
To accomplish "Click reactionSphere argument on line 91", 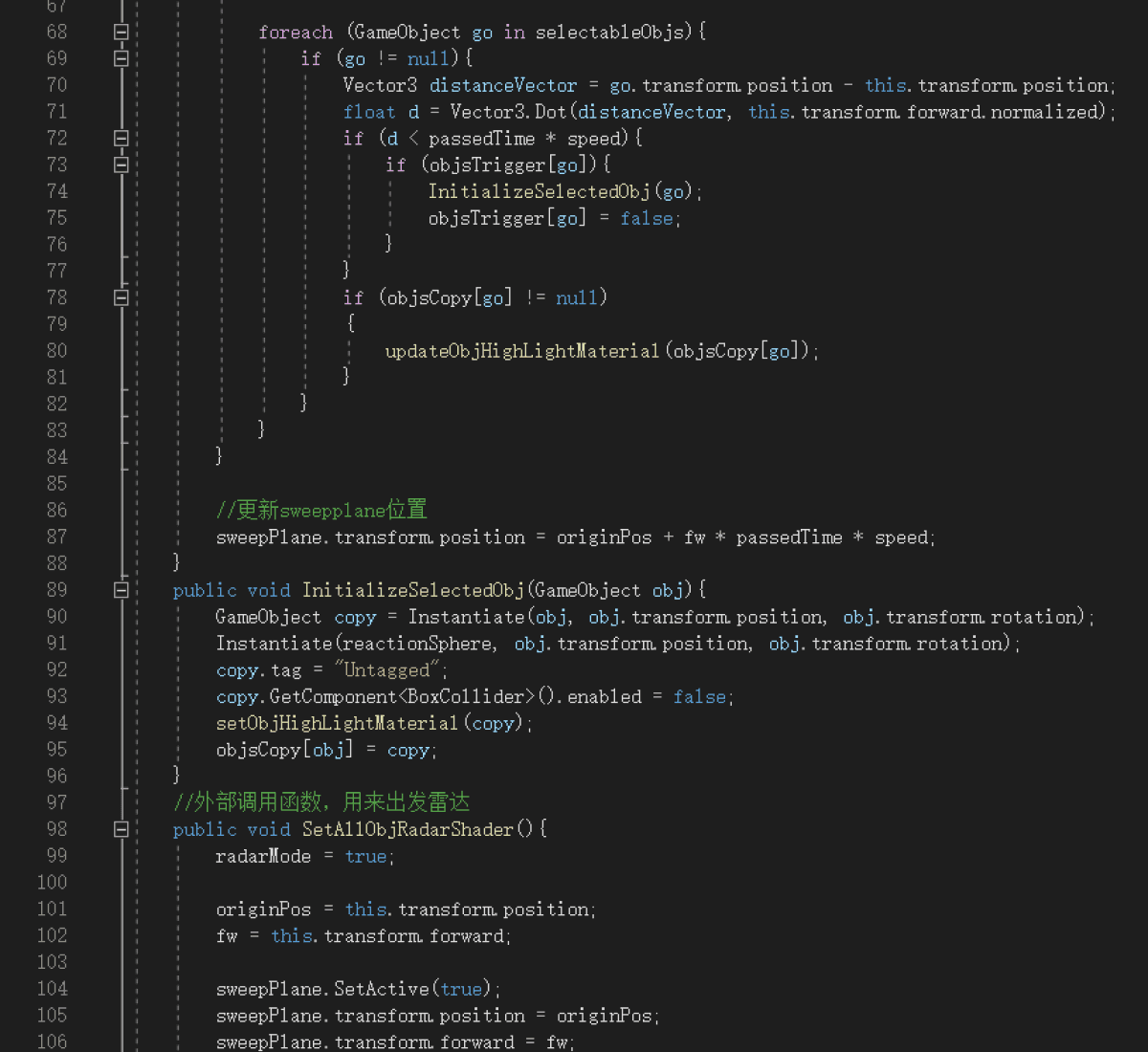I will 418,644.
